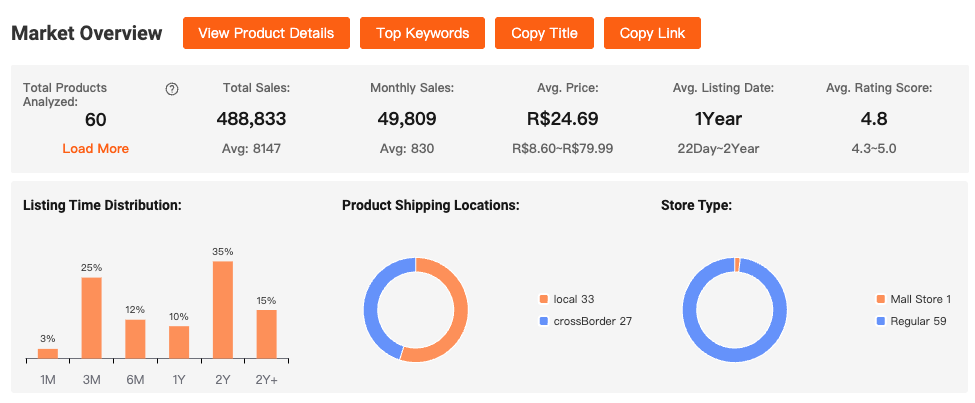
Task: Click the Total Sales value 488,833
Action: point(251,119)
